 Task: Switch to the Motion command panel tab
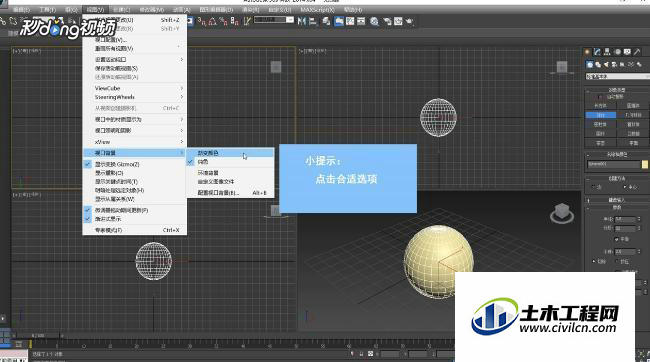coord(618,51)
